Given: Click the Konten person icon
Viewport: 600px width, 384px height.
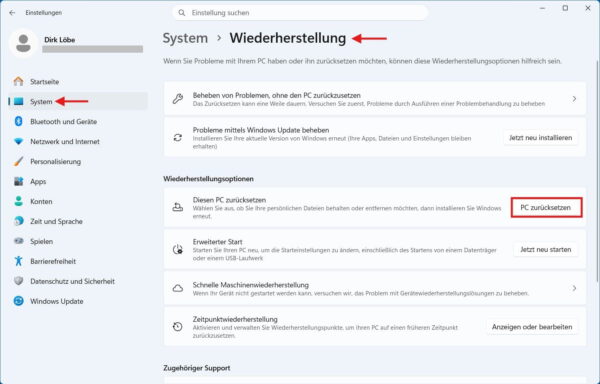Looking at the screenshot, I should click(18, 201).
